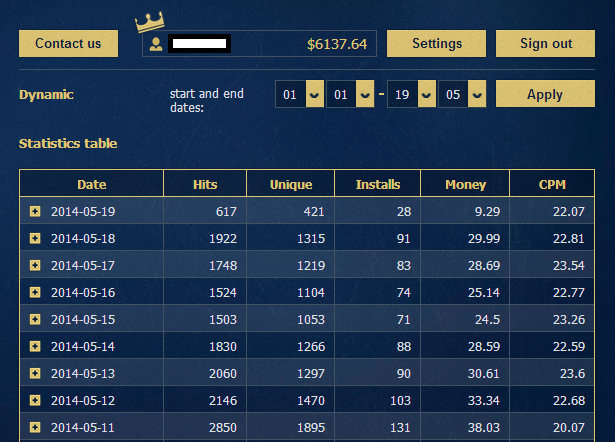Open the Settings page
The width and height of the screenshot is (615, 442).
coord(436,44)
